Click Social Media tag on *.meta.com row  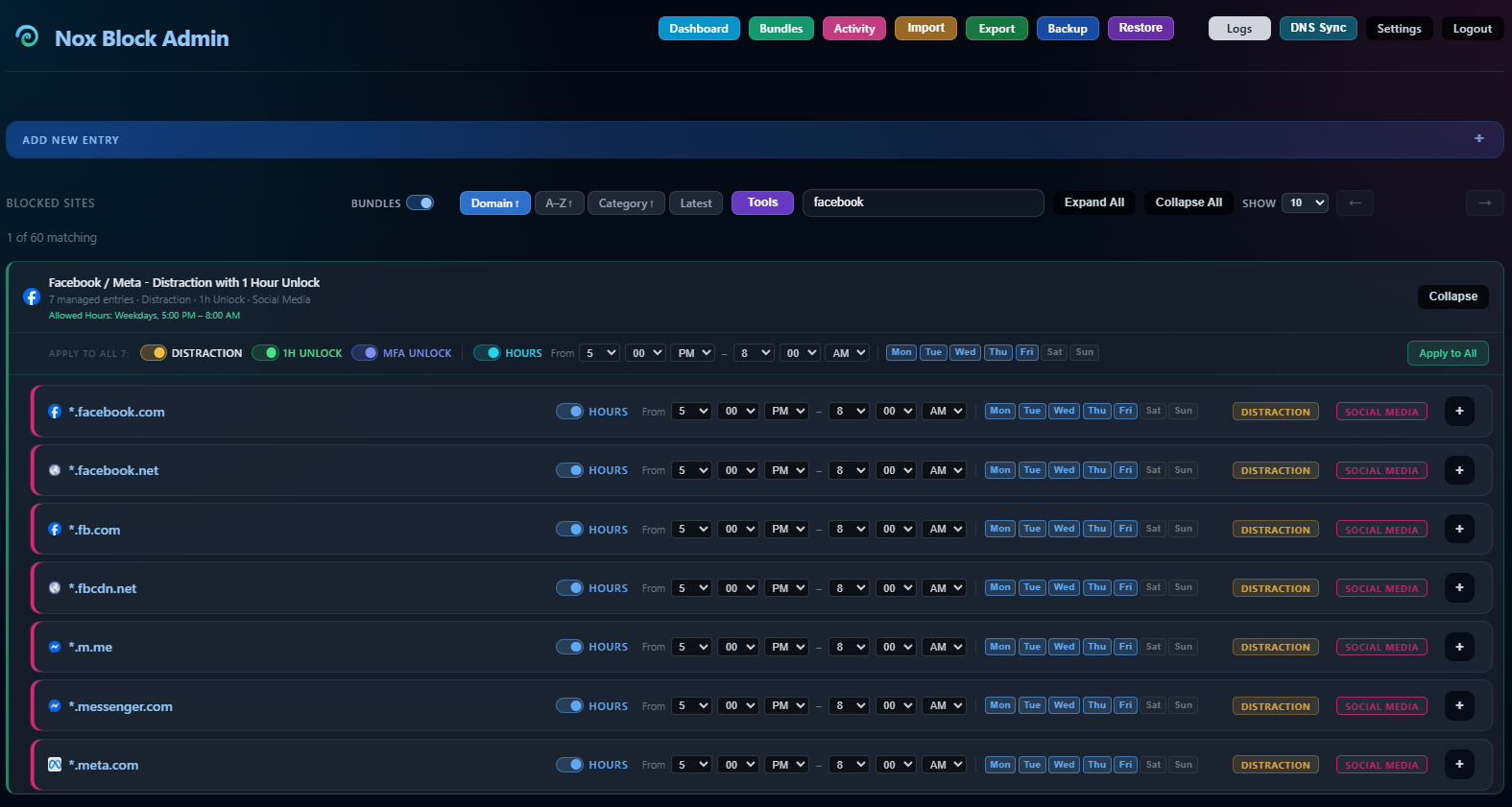pyautogui.click(x=1381, y=765)
